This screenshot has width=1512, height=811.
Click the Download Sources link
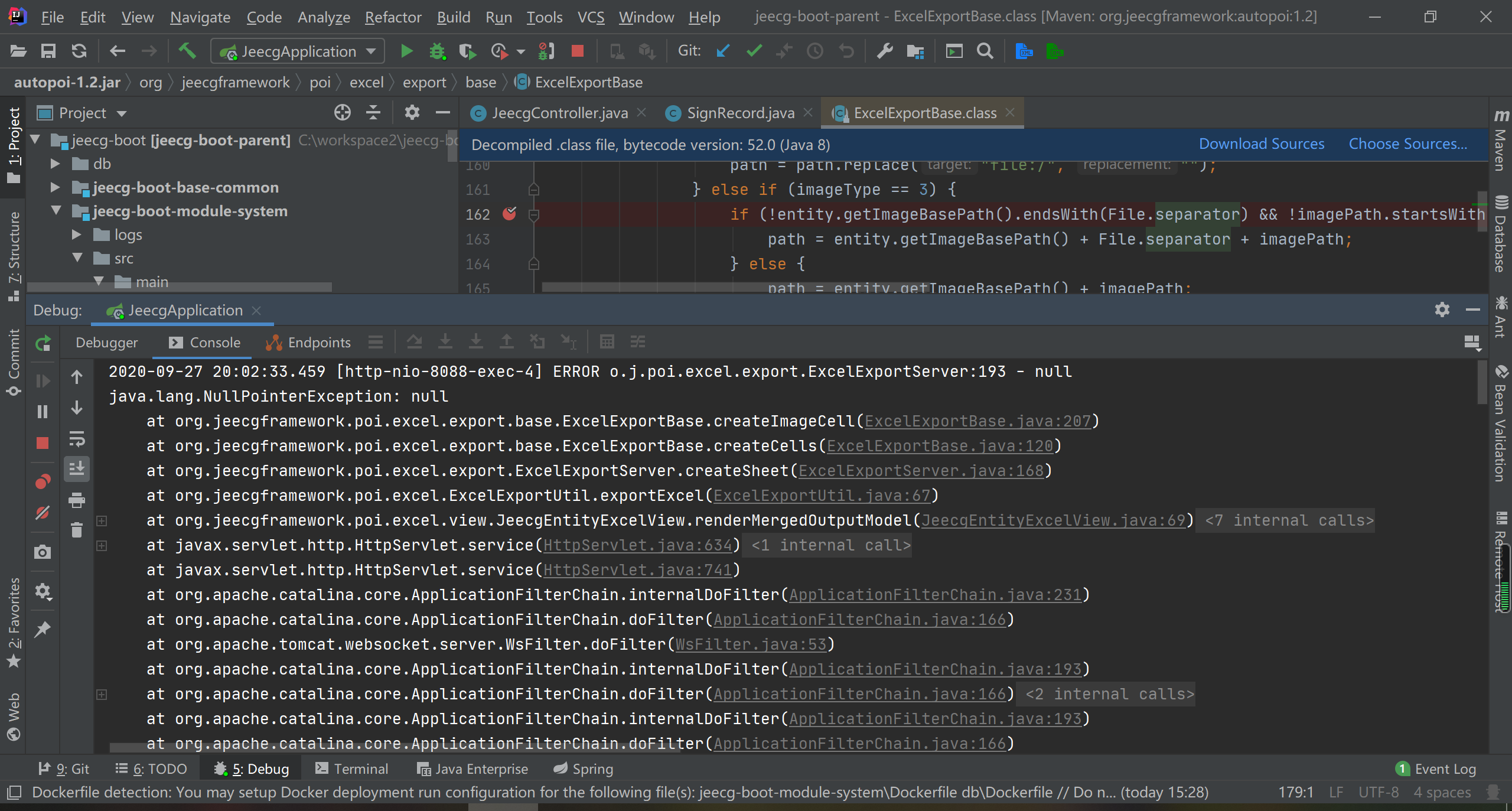[x=1262, y=144]
